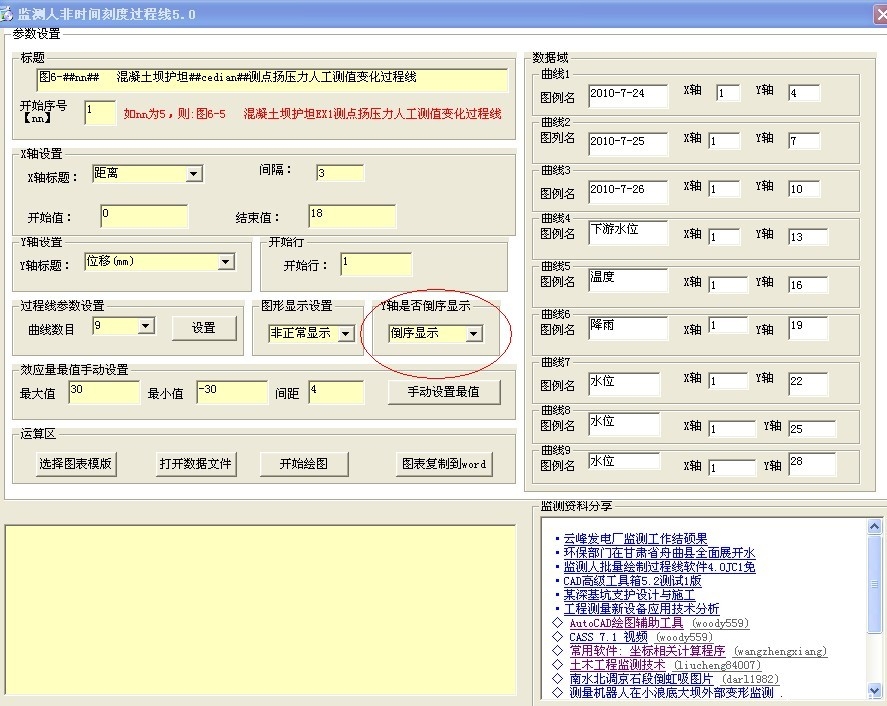The height and width of the screenshot is (706, 887).
Task: Expand the 曲线数目 dropdown showing 9
Action: coord(146,326)
